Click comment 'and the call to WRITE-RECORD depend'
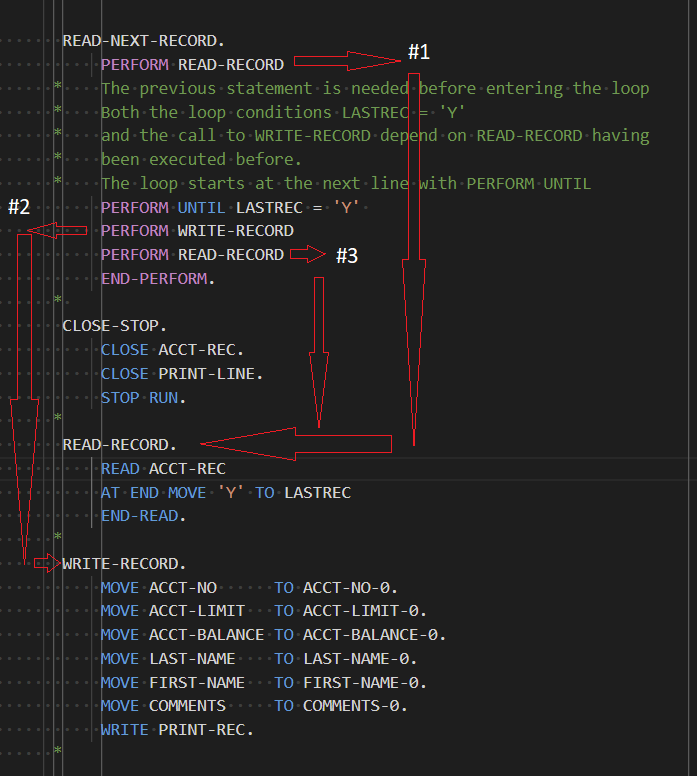 (x=269, y=136)
